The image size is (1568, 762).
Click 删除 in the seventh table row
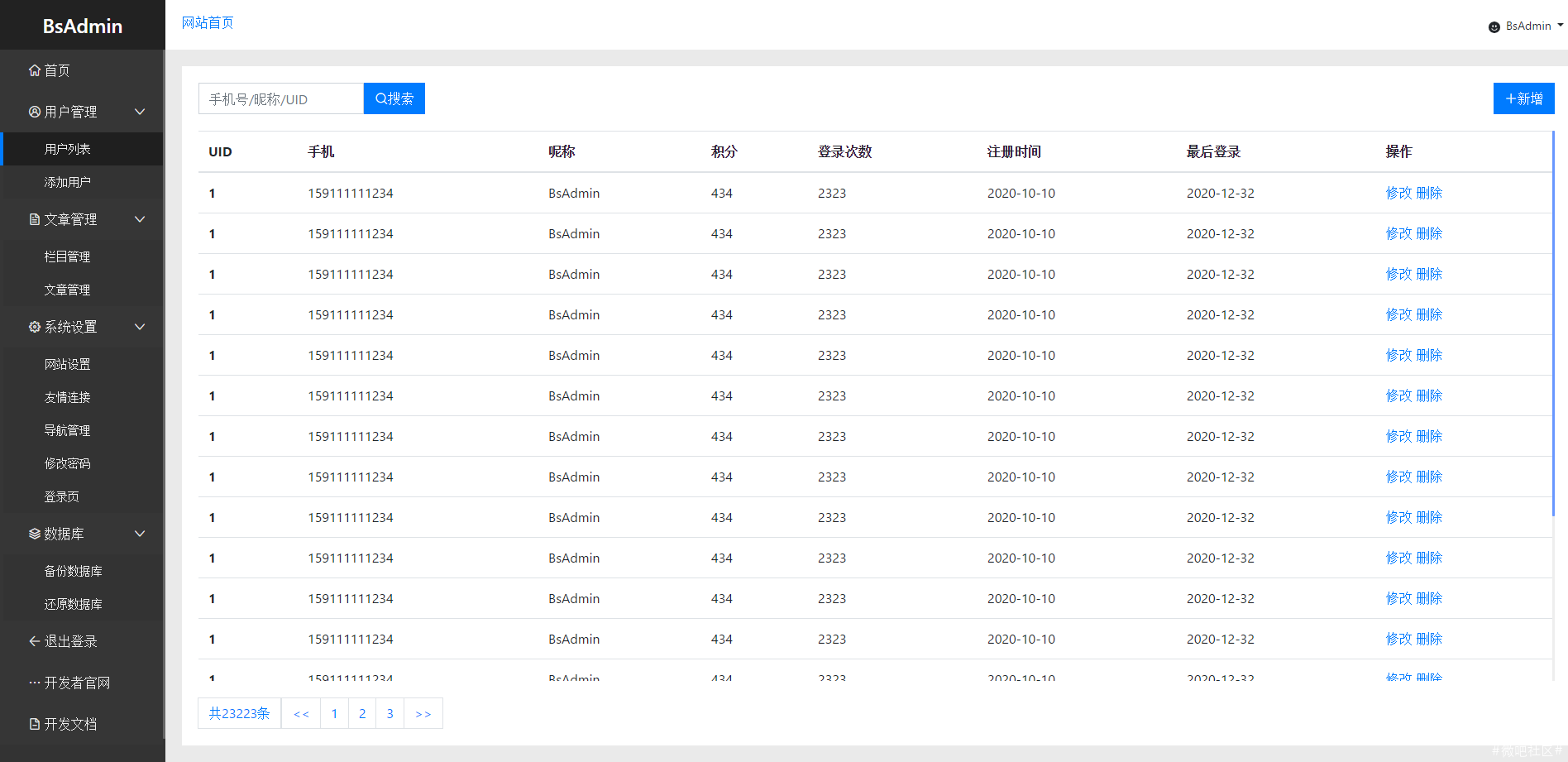(x=1429, y=436)
